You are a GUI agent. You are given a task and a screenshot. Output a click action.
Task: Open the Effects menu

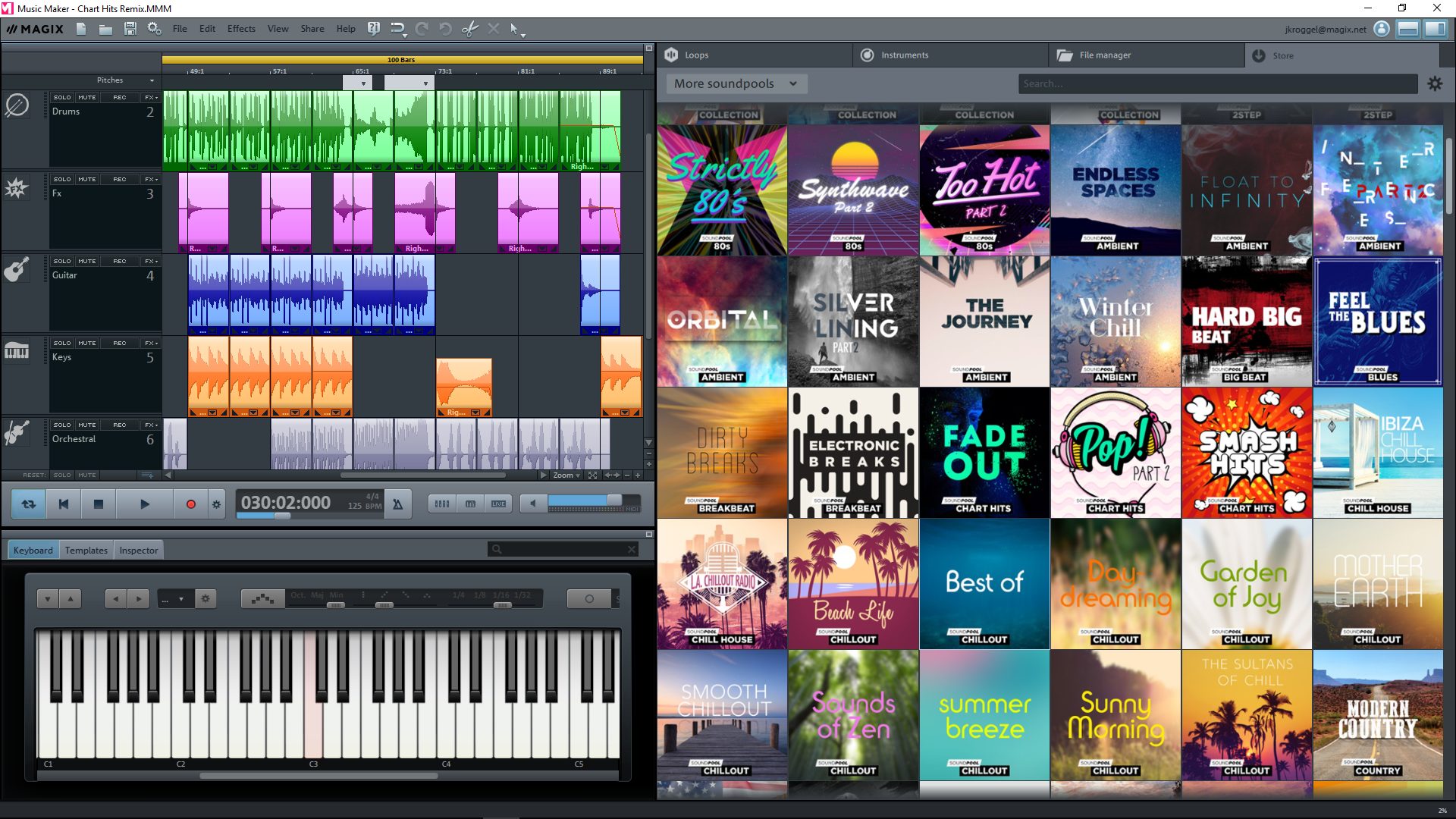point(241,29)
